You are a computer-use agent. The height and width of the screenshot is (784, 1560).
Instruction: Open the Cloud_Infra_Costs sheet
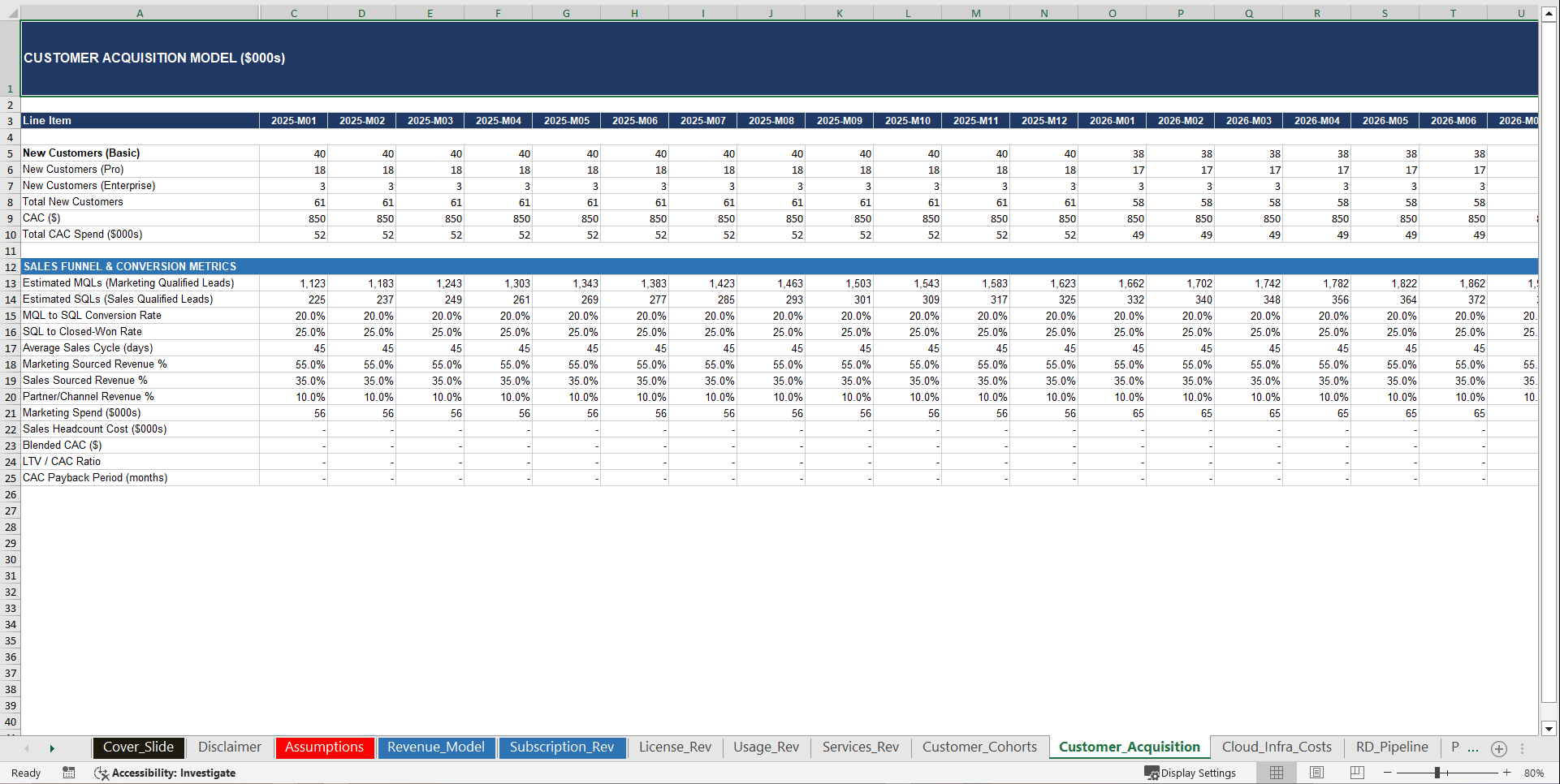tap(1277, 747)
